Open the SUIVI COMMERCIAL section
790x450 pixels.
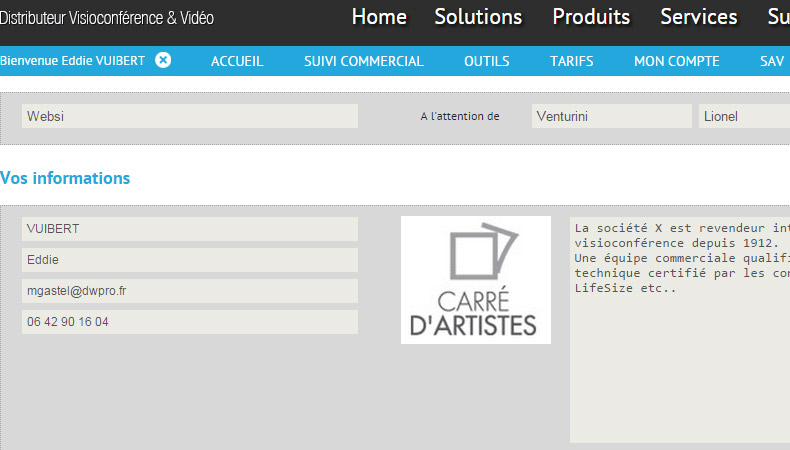point(364,61)
